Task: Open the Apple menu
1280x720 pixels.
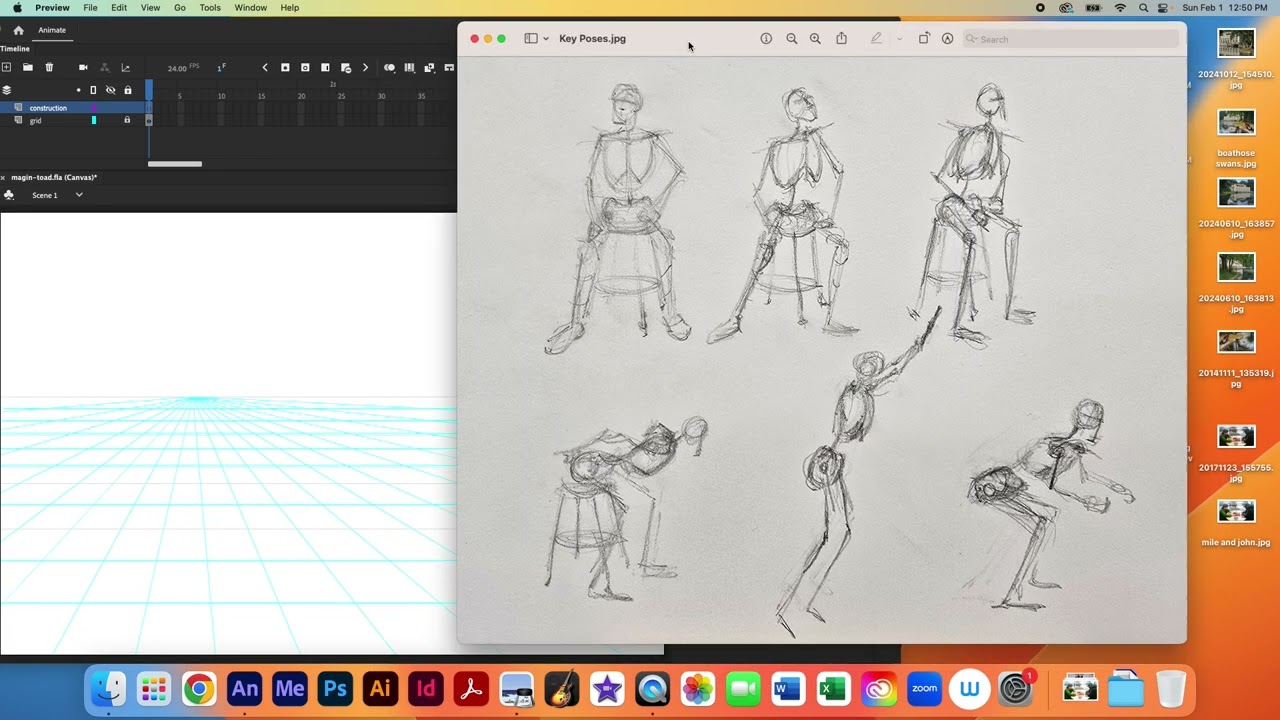Action: click(x=17, y=7)
